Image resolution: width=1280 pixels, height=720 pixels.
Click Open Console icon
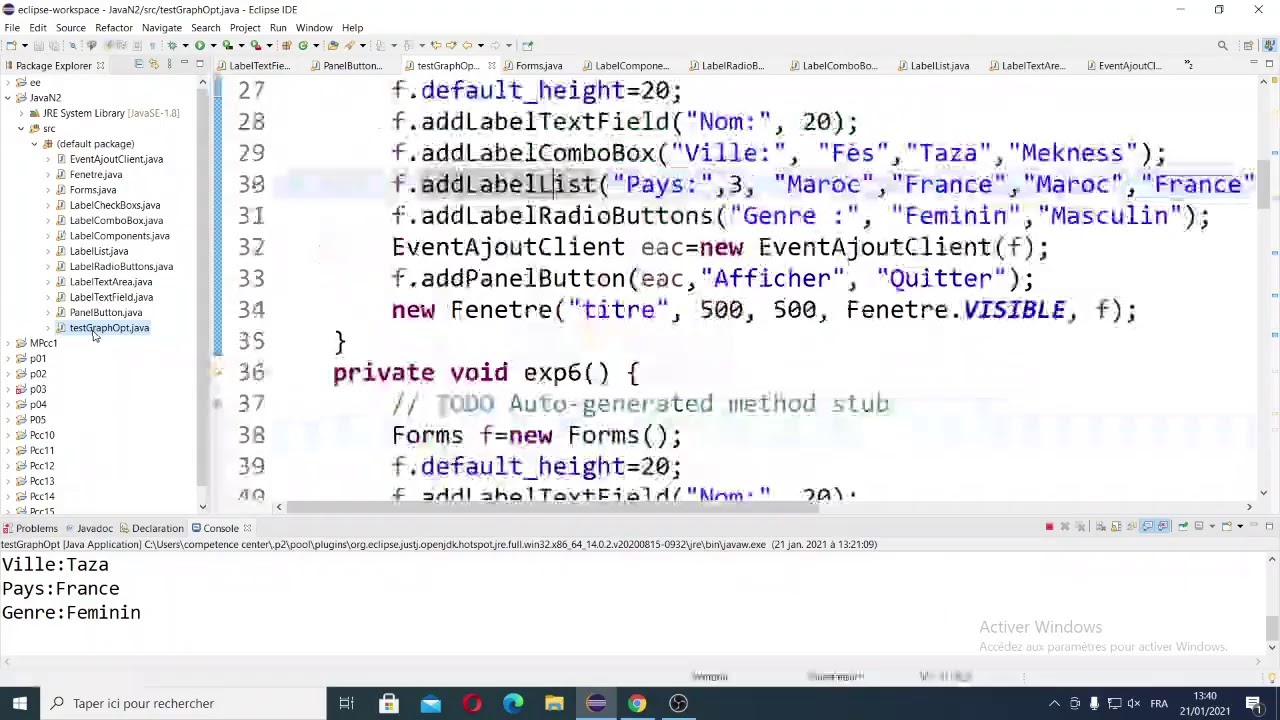(1226, 526)
